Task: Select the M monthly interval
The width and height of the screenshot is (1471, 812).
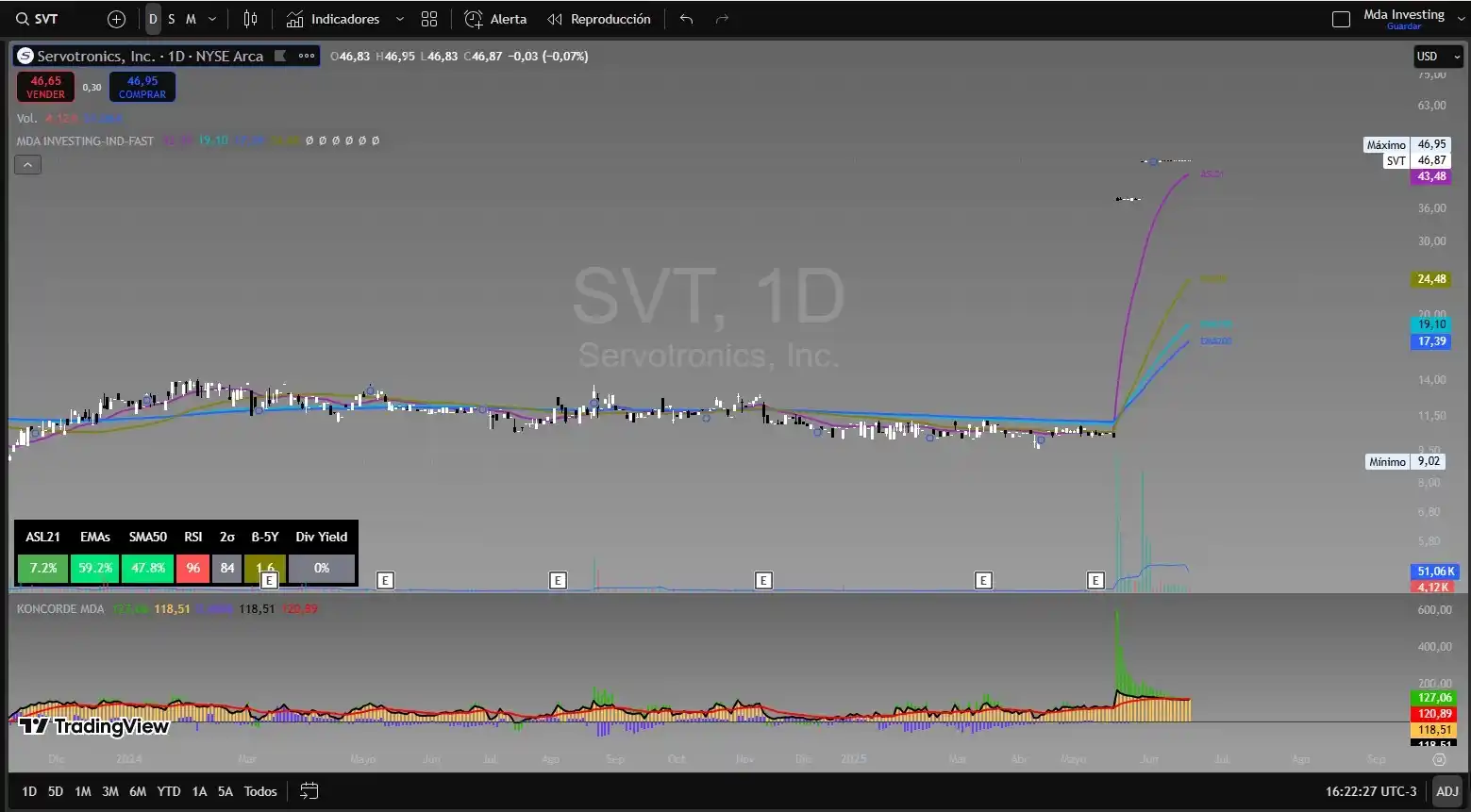Action: coord(191,19)
